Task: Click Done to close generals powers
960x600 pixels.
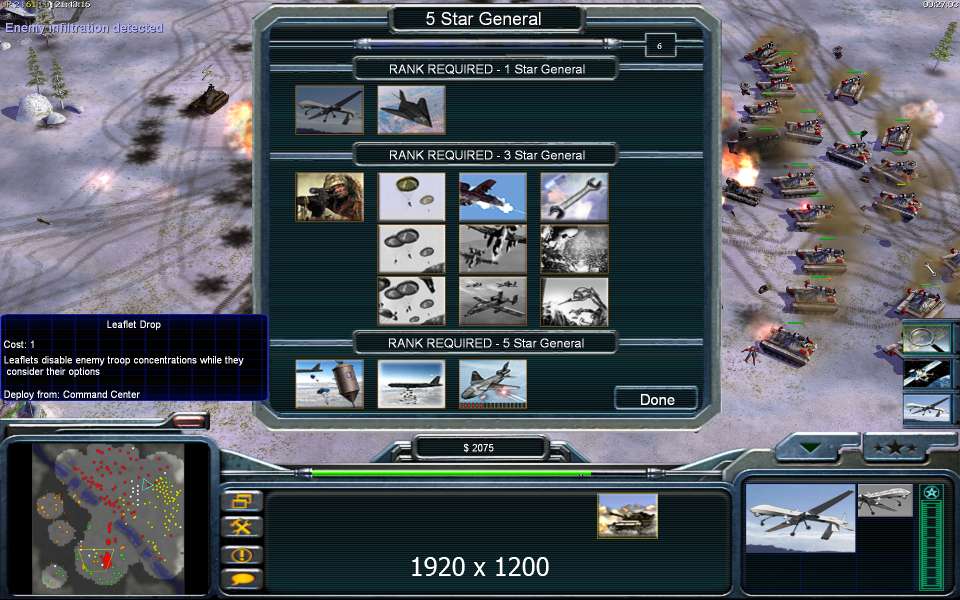Action: click(656, 399)
